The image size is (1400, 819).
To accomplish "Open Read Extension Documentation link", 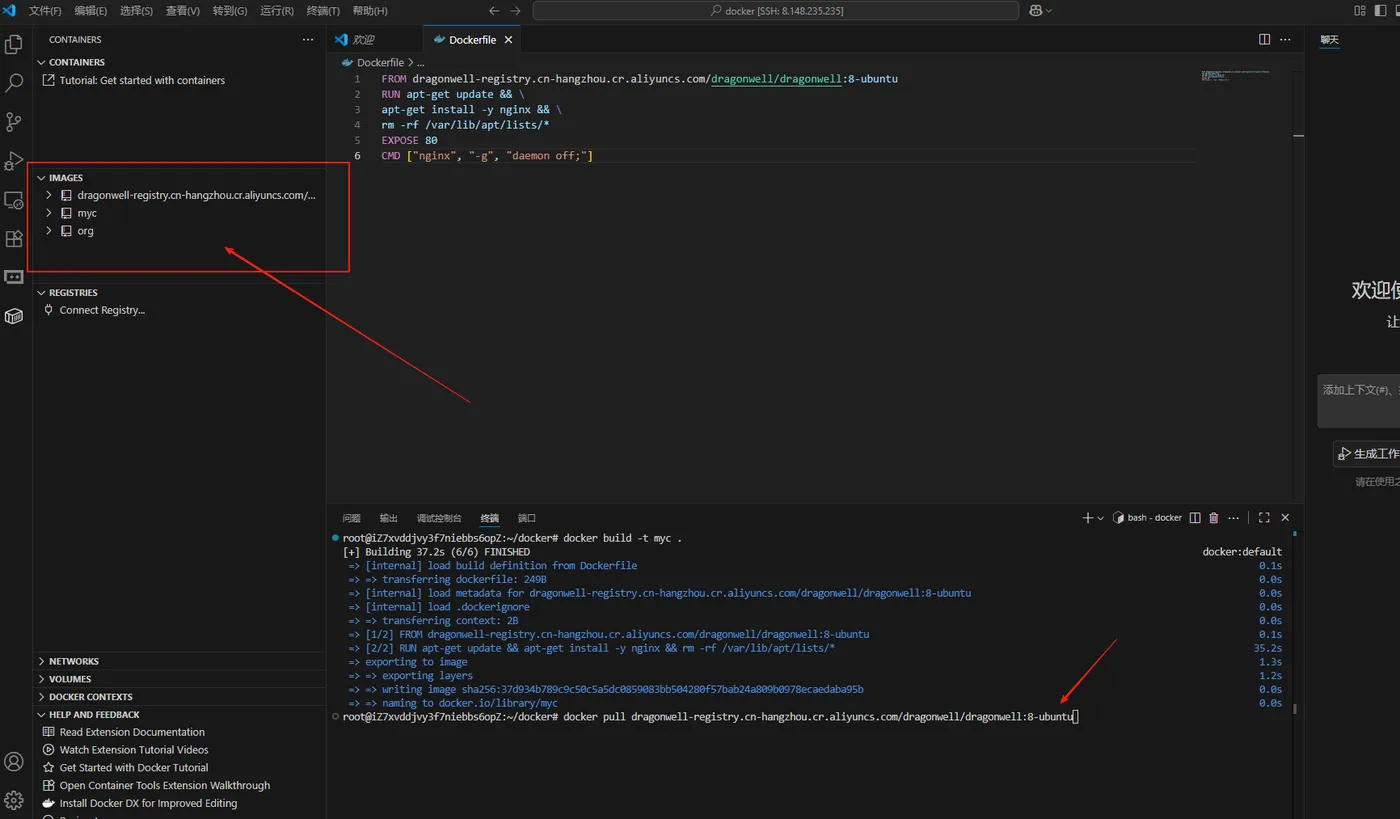I will (132, 732).
